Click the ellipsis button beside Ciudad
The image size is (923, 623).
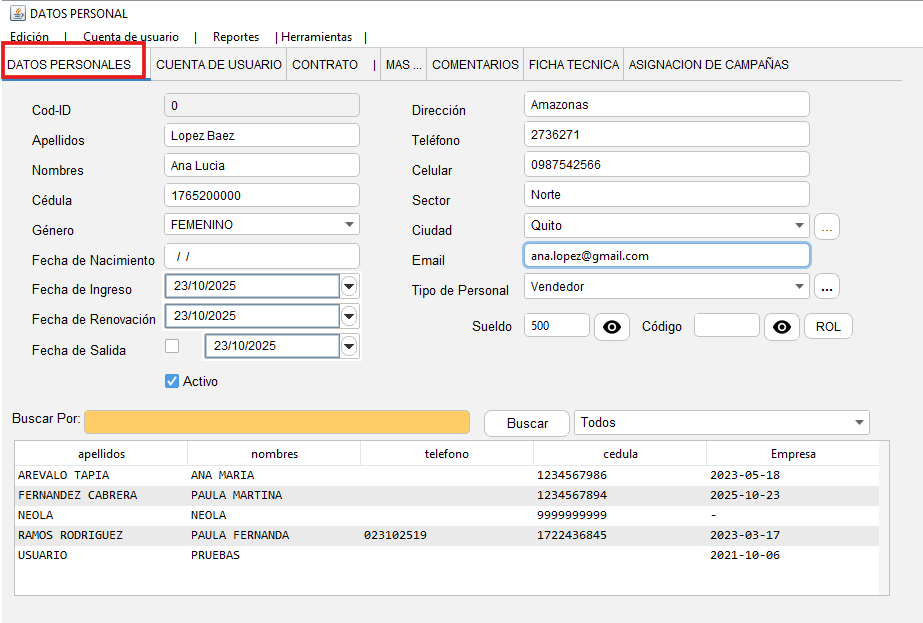pos(826,227)
